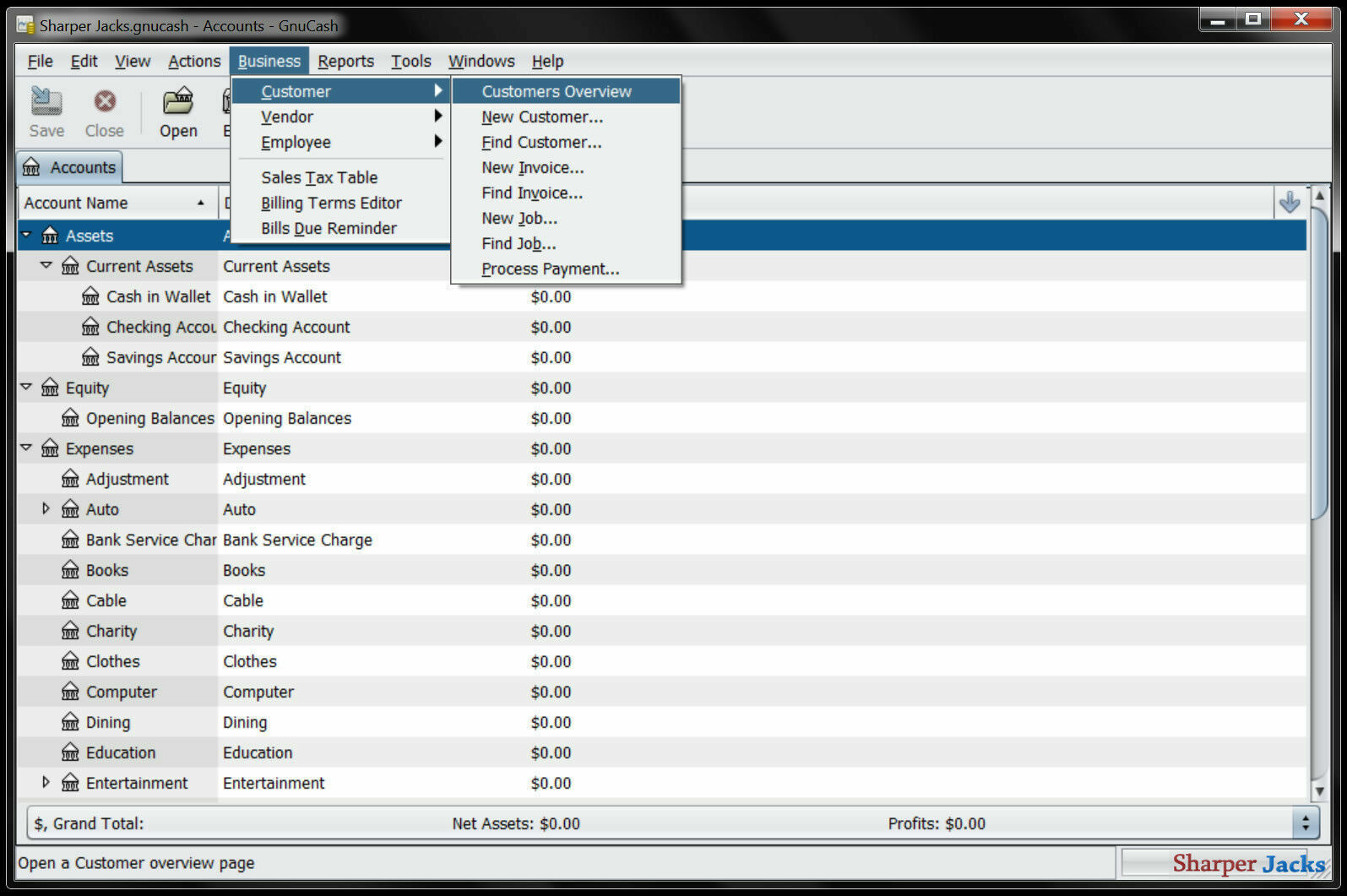1347x896 pixels.
Task: Click the account list vertical scrollbar thumb
Action: [x=1319, y=363]
